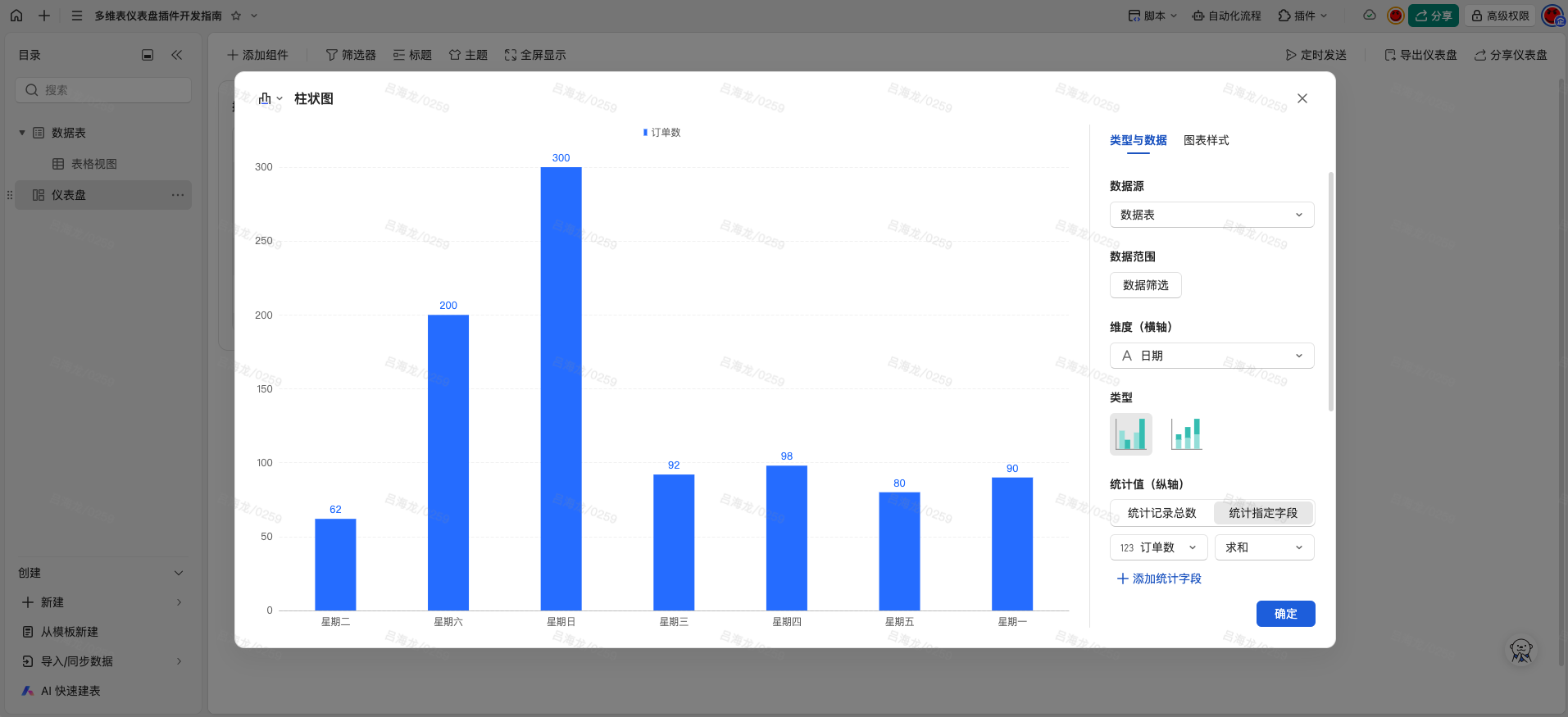The image size is (1568, 717).
Task: Select the 统计记录总数 option
Action: (1161, 513)
